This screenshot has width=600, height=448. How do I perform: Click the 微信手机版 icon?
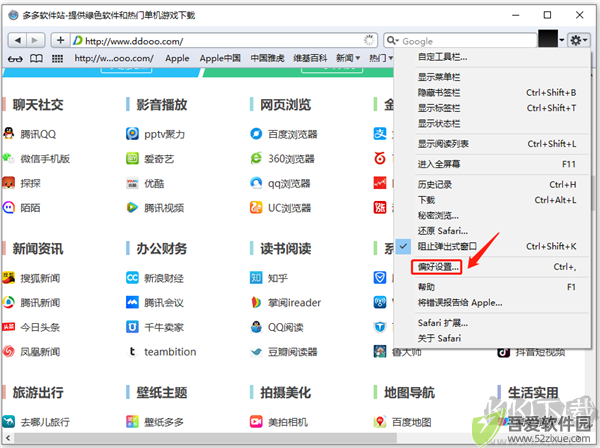tap(8, 158)
